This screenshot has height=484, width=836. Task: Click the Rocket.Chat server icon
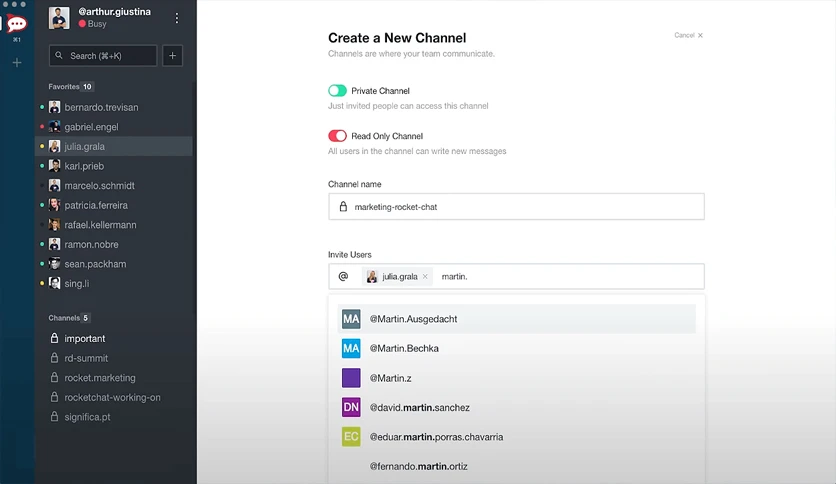point(17,23)
